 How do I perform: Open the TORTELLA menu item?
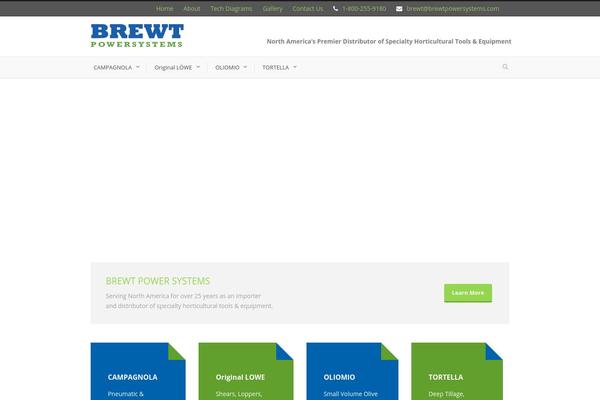click(276, 67)
